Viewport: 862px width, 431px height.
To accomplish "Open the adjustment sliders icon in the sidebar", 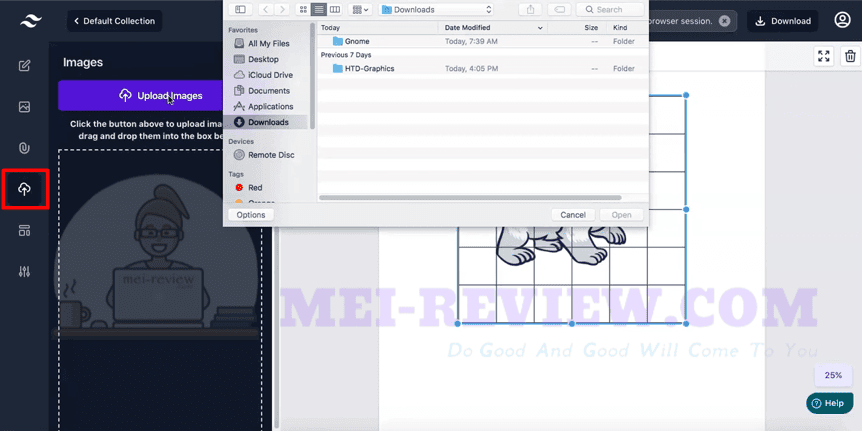I will pyautogui.click(x=24, y=272).
